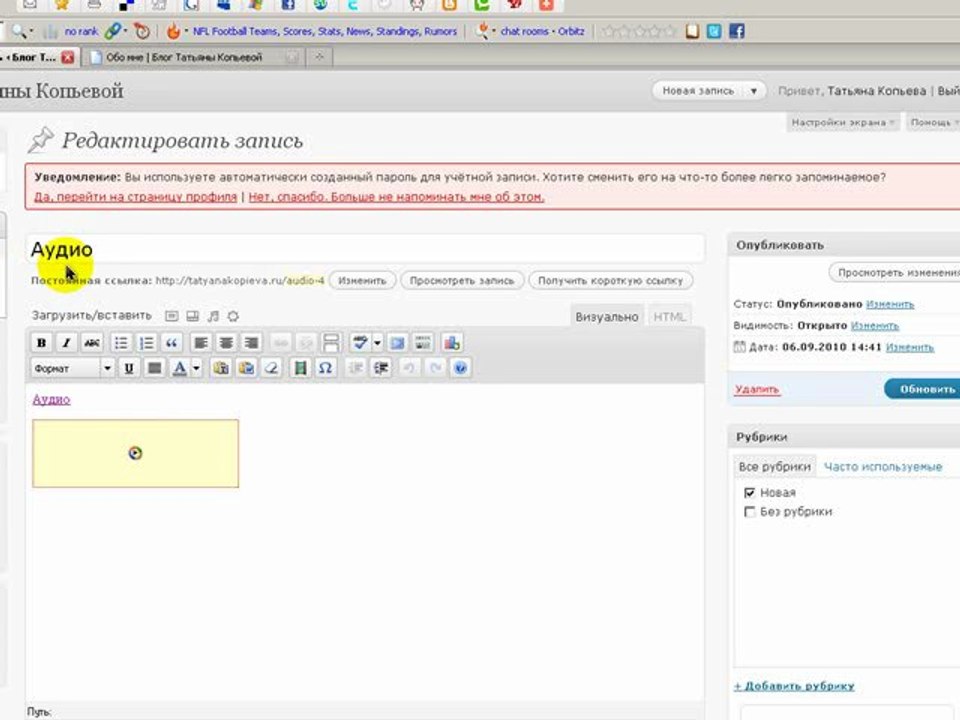The image size is (960, 720).
Task: Click the Аудио post title field
Action: pyautogui.click(x=366, y=249)
